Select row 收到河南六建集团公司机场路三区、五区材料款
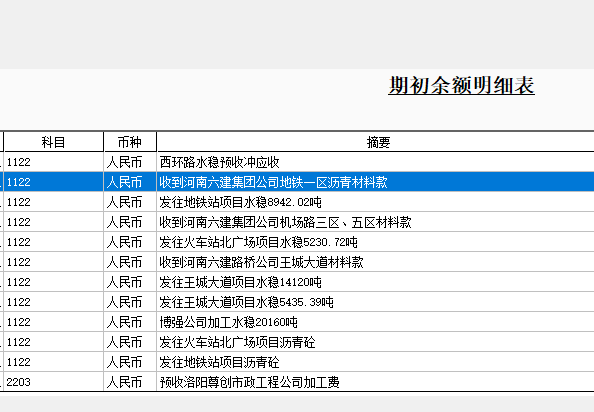 (297, 222)
